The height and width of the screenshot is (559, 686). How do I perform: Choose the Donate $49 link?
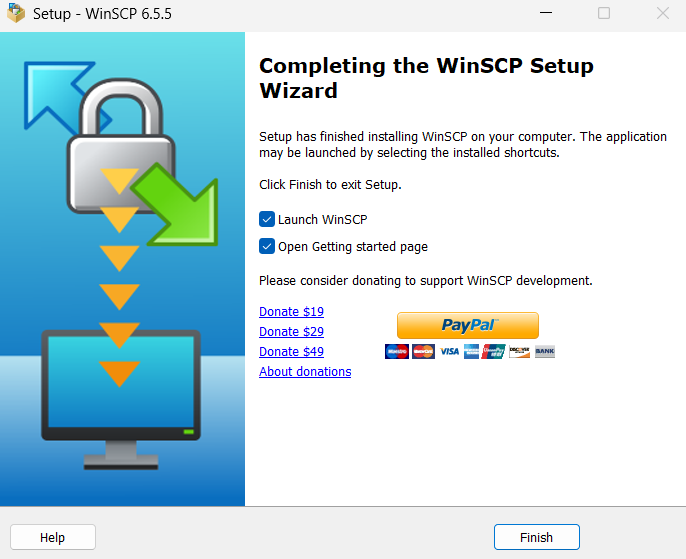291,352
